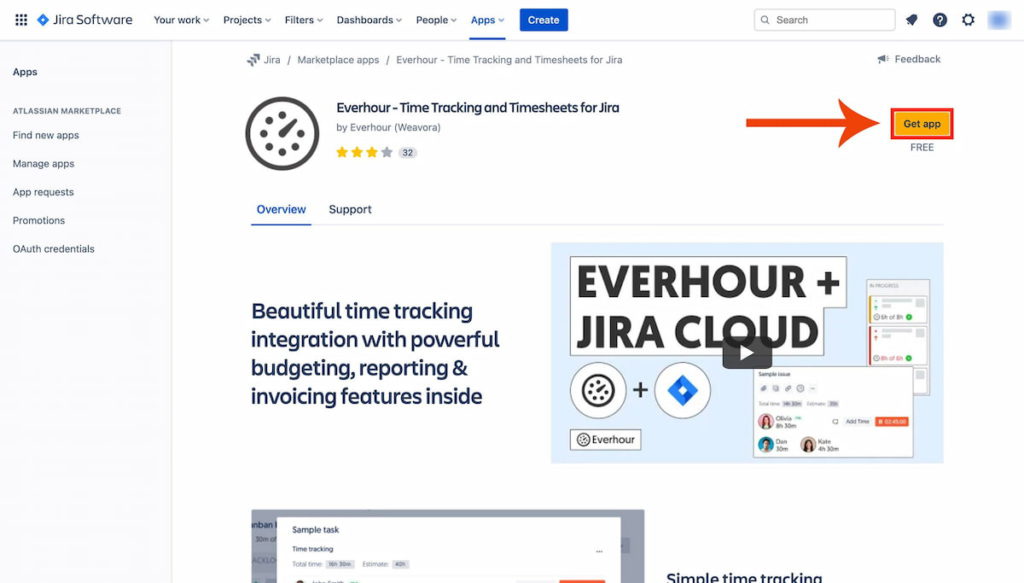Open Marketplace apps from the breadcrumb
This screenshot has height=583, width=1024.
(x=338, y=58)
